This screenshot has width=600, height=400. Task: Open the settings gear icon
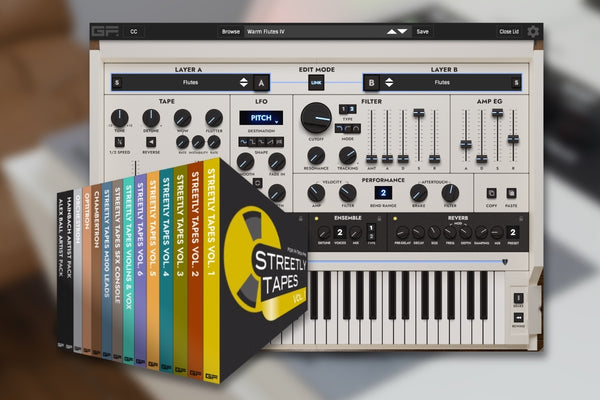[533, 32]
